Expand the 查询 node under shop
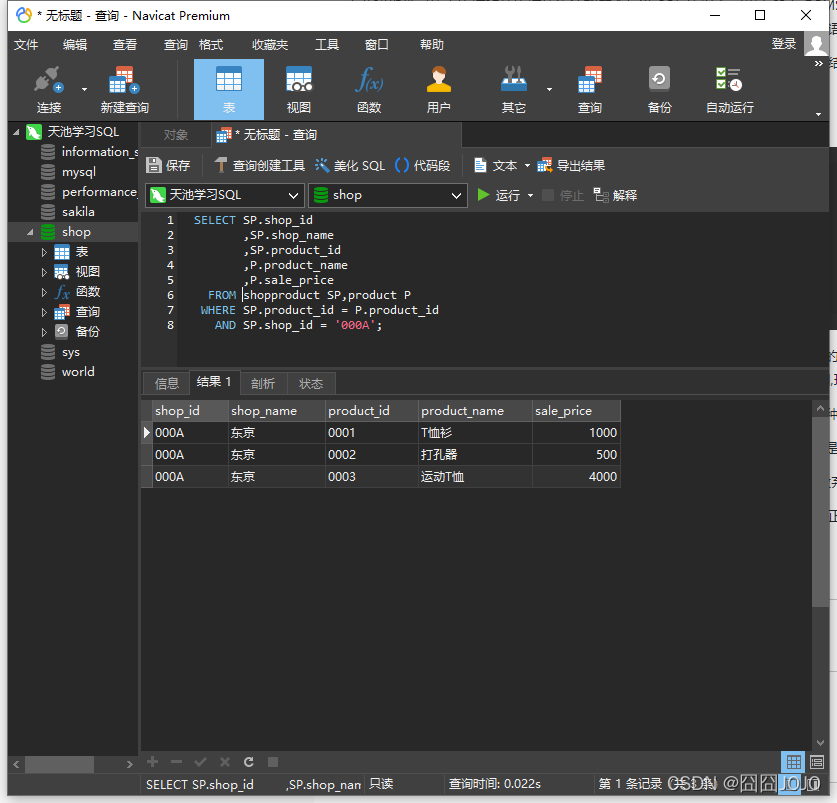The image size is (837, 803). pos(44,312)
